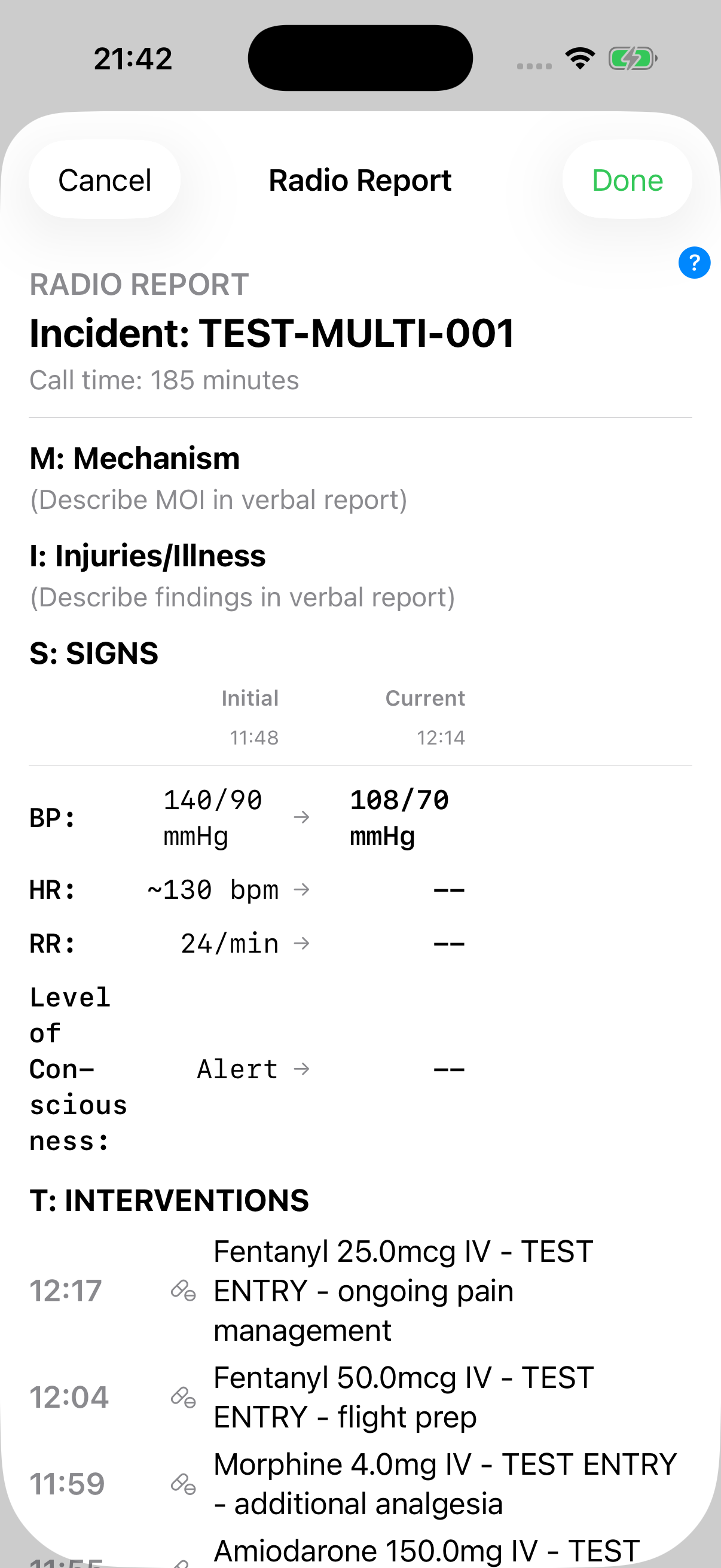Tap the Wi-Fi icon in status bar
Screen dimensions: 721x1568
click(580, 59)
